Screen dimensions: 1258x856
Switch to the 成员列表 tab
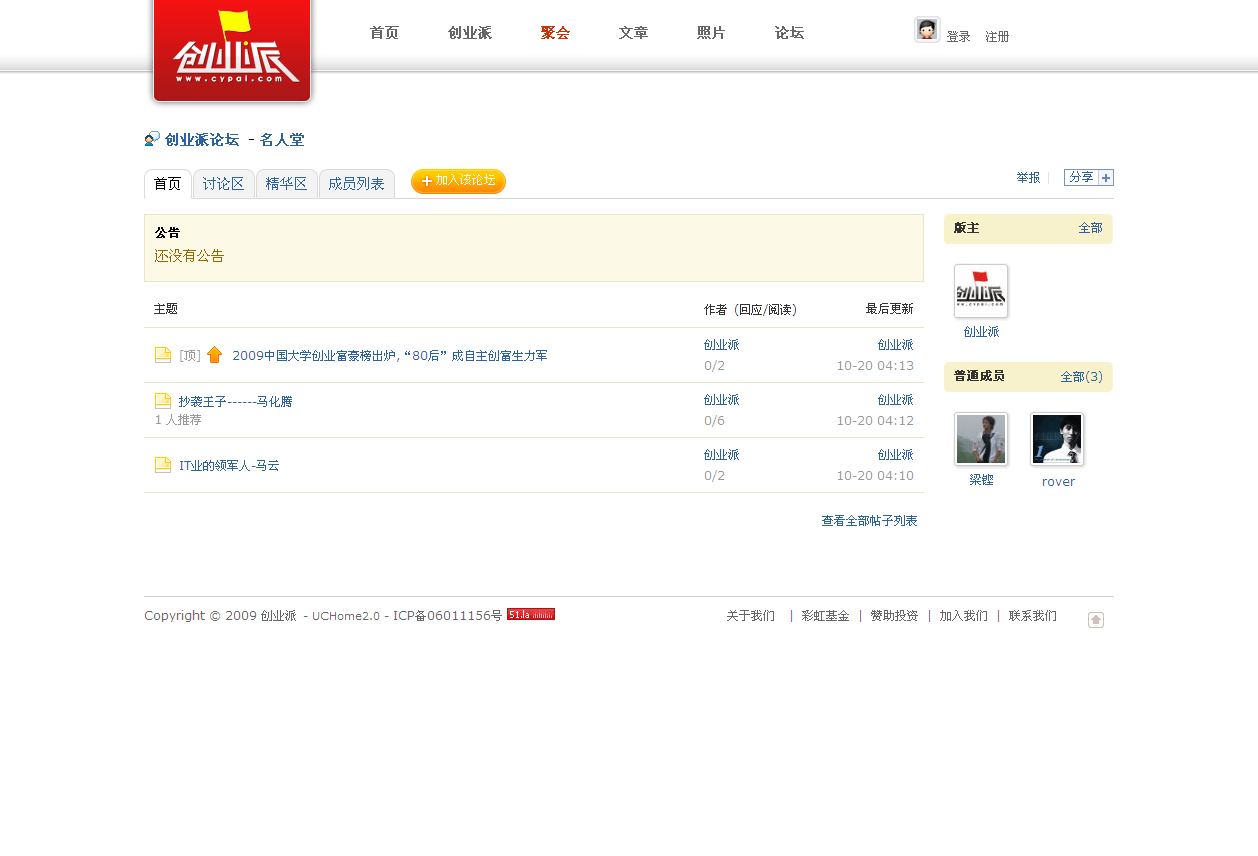(x=357, y=184)
